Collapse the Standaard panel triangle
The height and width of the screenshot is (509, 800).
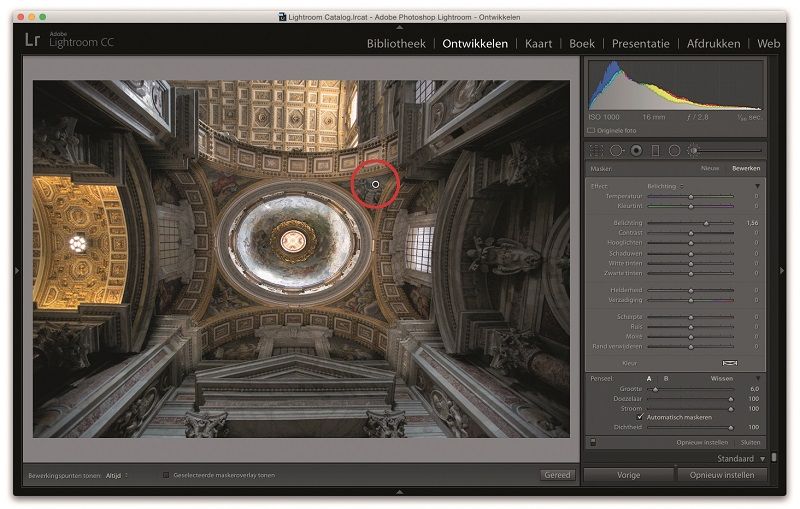[x=761, y=458]
